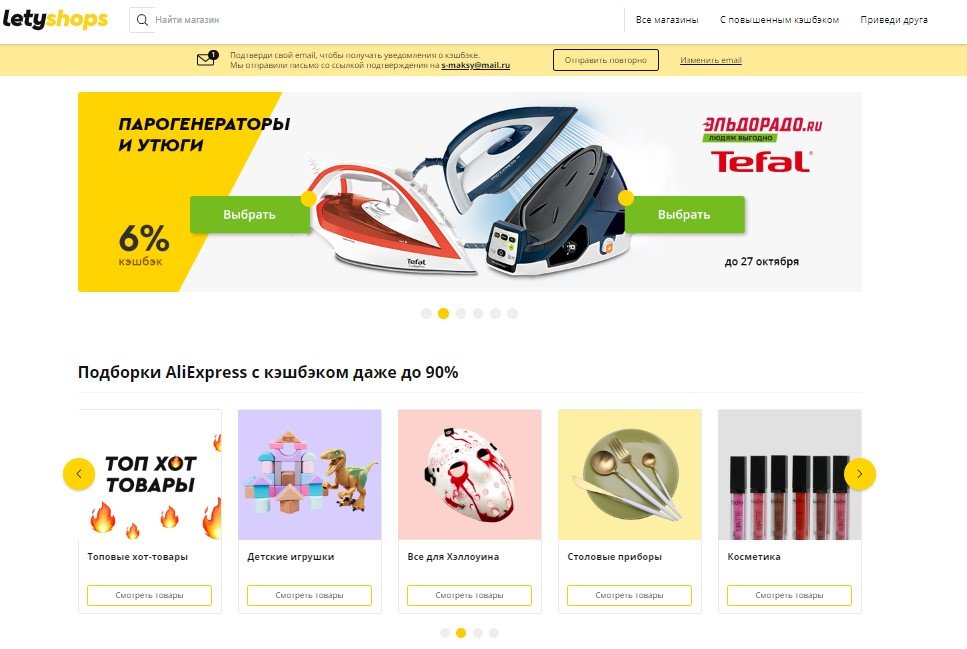
Task: Click the Эльдорадо.ru logo on banner
Action: click(x=762, y=129)
